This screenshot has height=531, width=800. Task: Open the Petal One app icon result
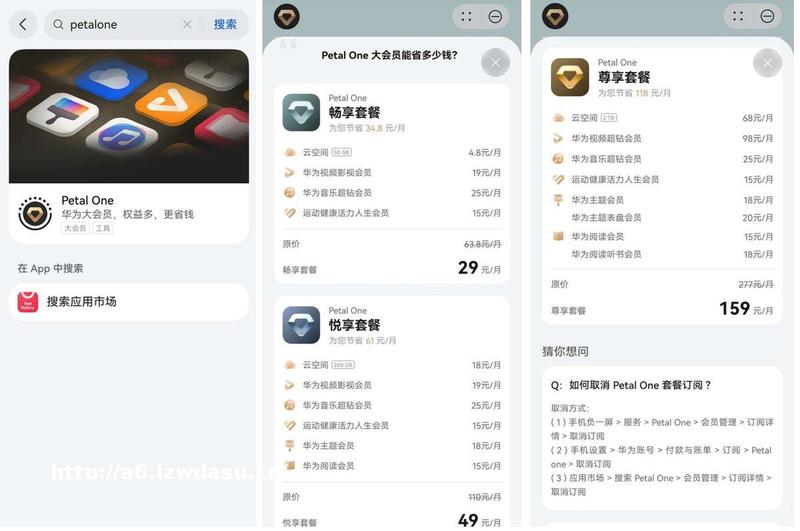(35, 213)
